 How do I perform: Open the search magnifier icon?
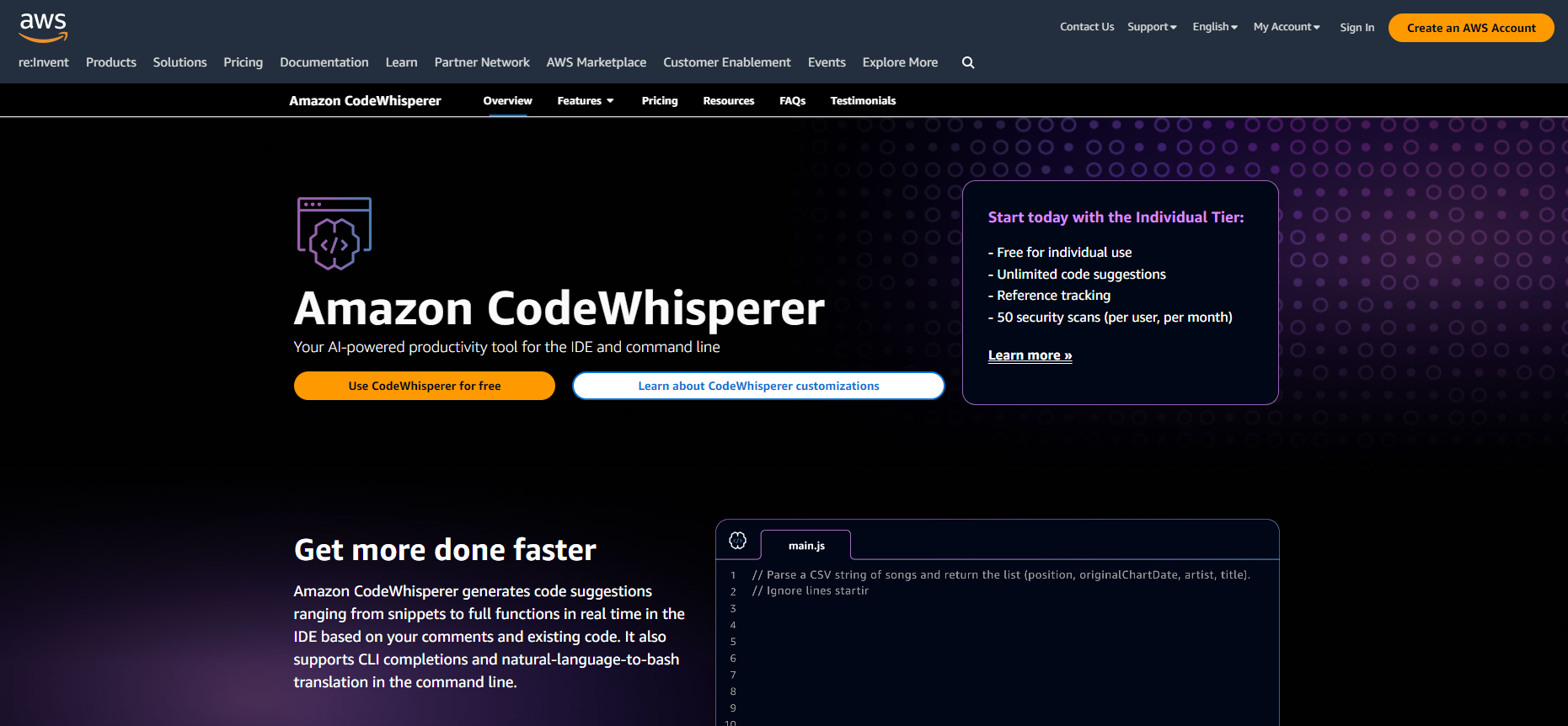tap(968, 62)
